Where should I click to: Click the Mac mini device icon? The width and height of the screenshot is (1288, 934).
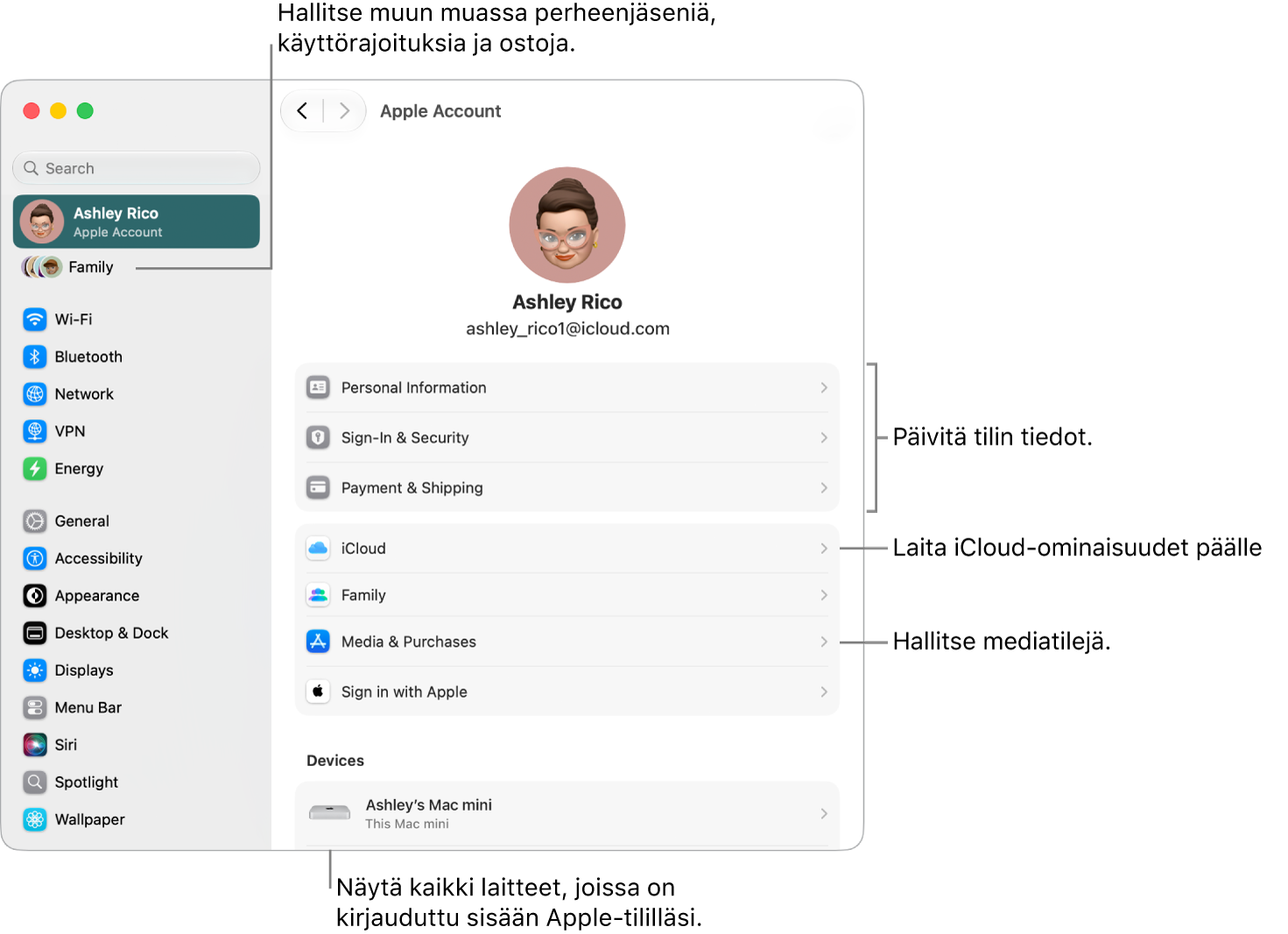(330, 813)
